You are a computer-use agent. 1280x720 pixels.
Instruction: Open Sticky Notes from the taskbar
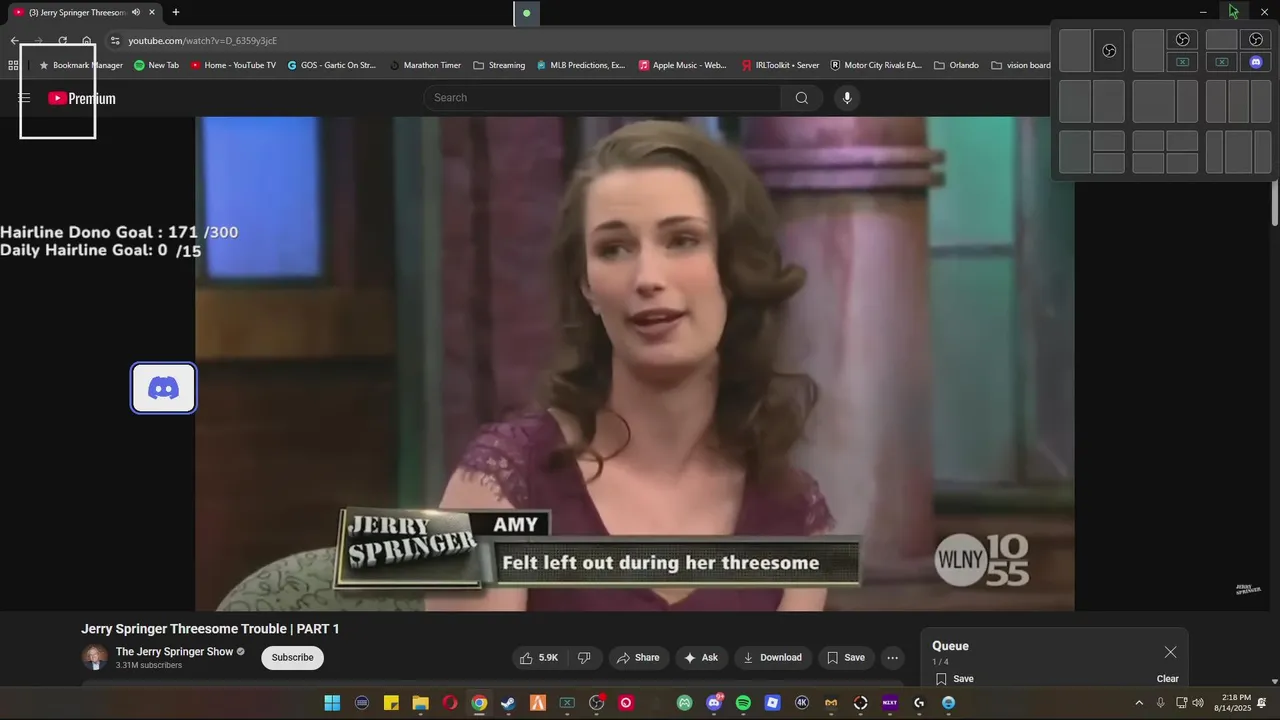(x=391, y=703)
